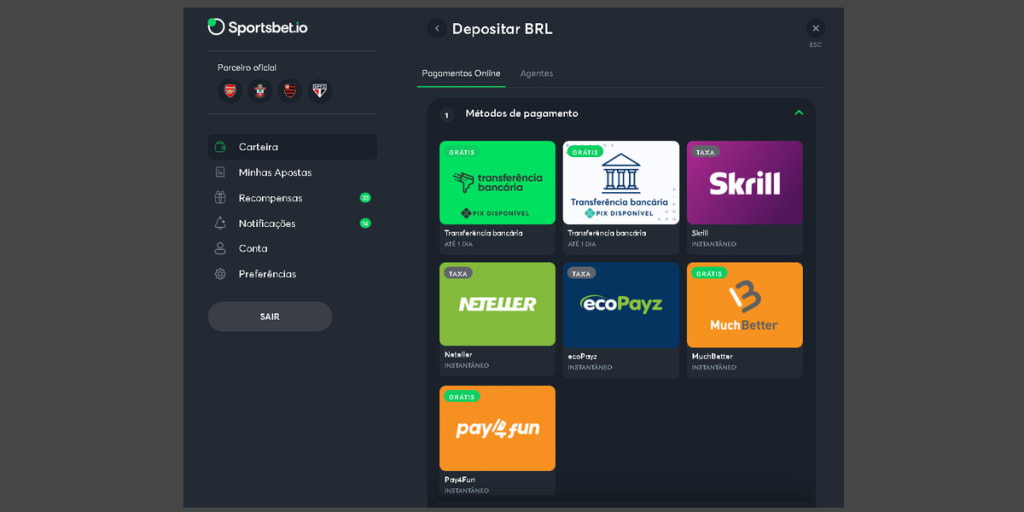This screenshot has width=1024, height=512.
Task: Click the Skrill caption under its card
Action: tap(699, 232)
